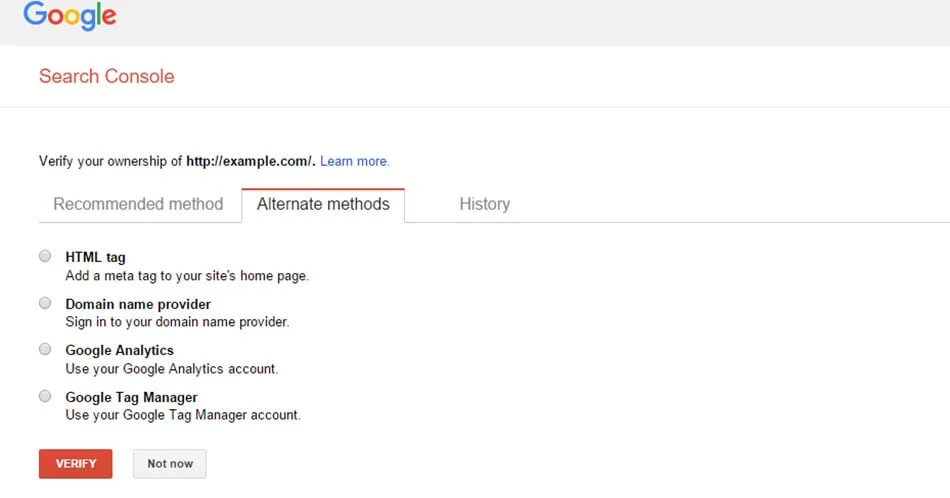
Task: Switch to the Recommended method tab
Action: click(138, 204)
